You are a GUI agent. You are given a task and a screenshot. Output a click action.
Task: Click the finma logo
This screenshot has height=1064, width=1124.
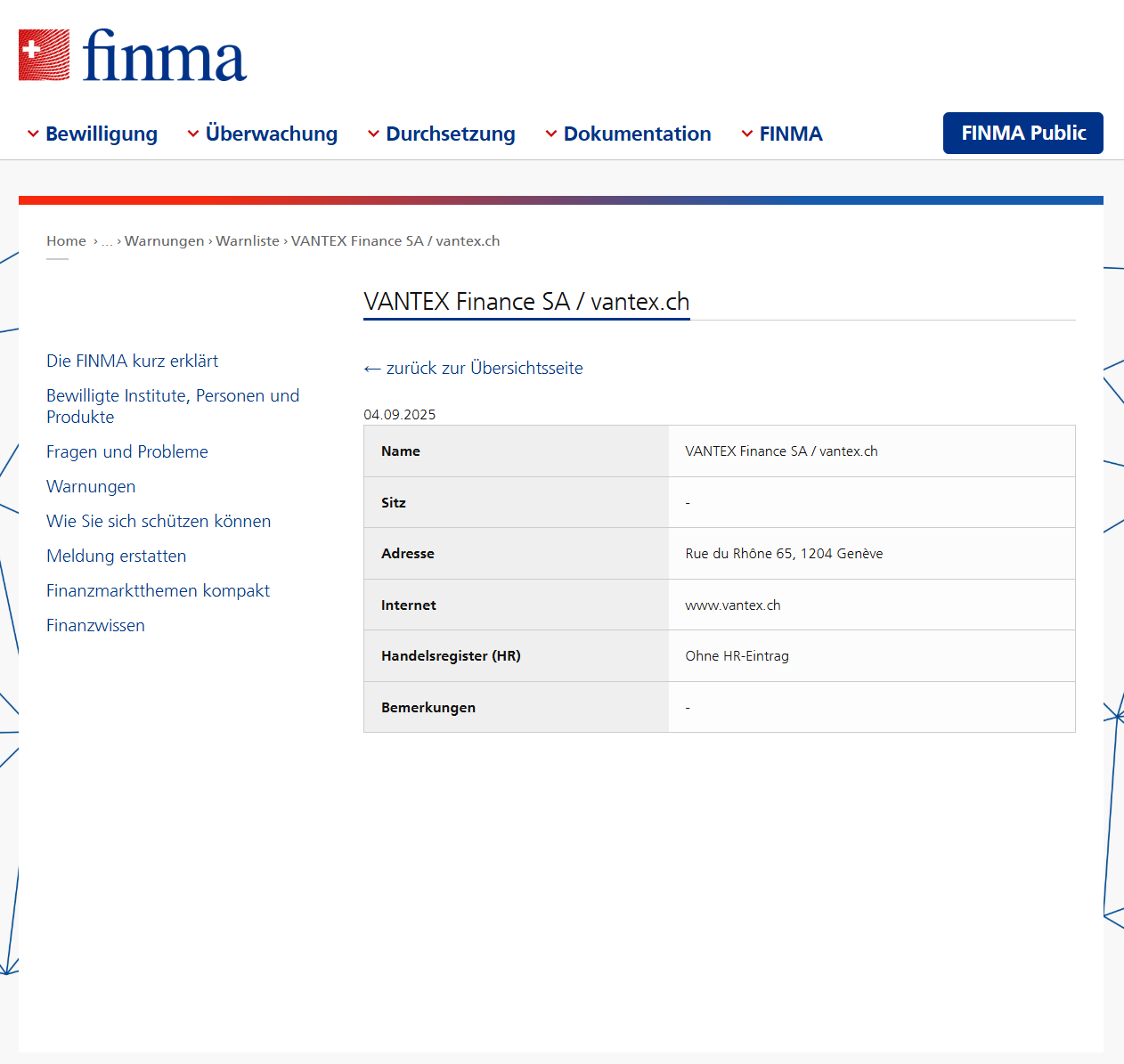[133, 55]
